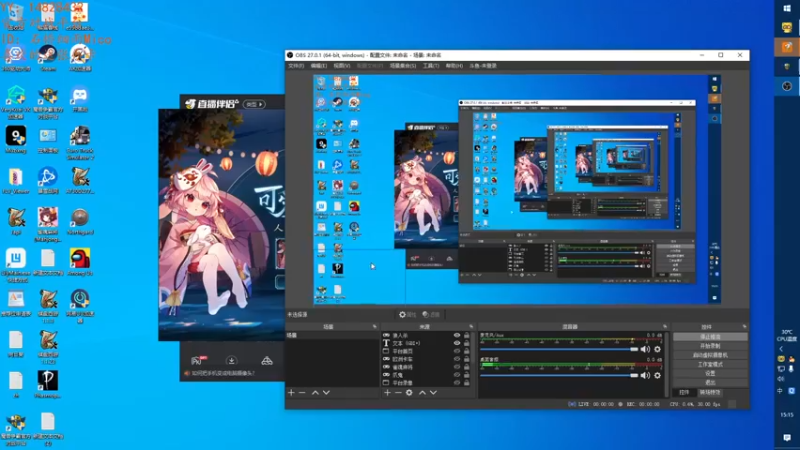Remove selected source with the minus icon
The height and width of the screenshot is (450, 800).
tap(398, 392)
